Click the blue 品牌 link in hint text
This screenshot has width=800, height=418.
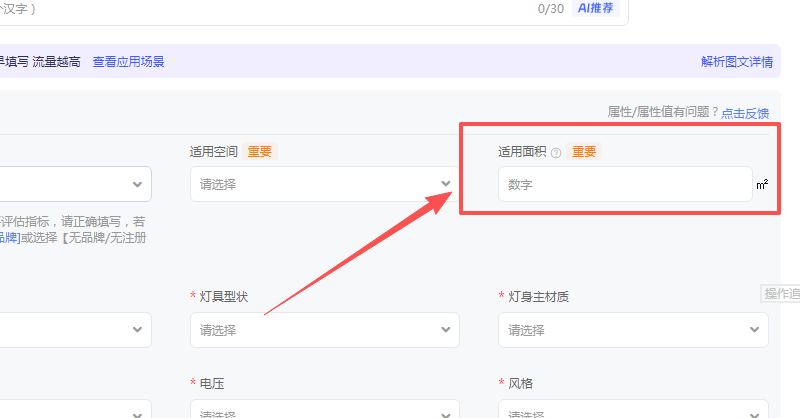click(x=8, y=237)
